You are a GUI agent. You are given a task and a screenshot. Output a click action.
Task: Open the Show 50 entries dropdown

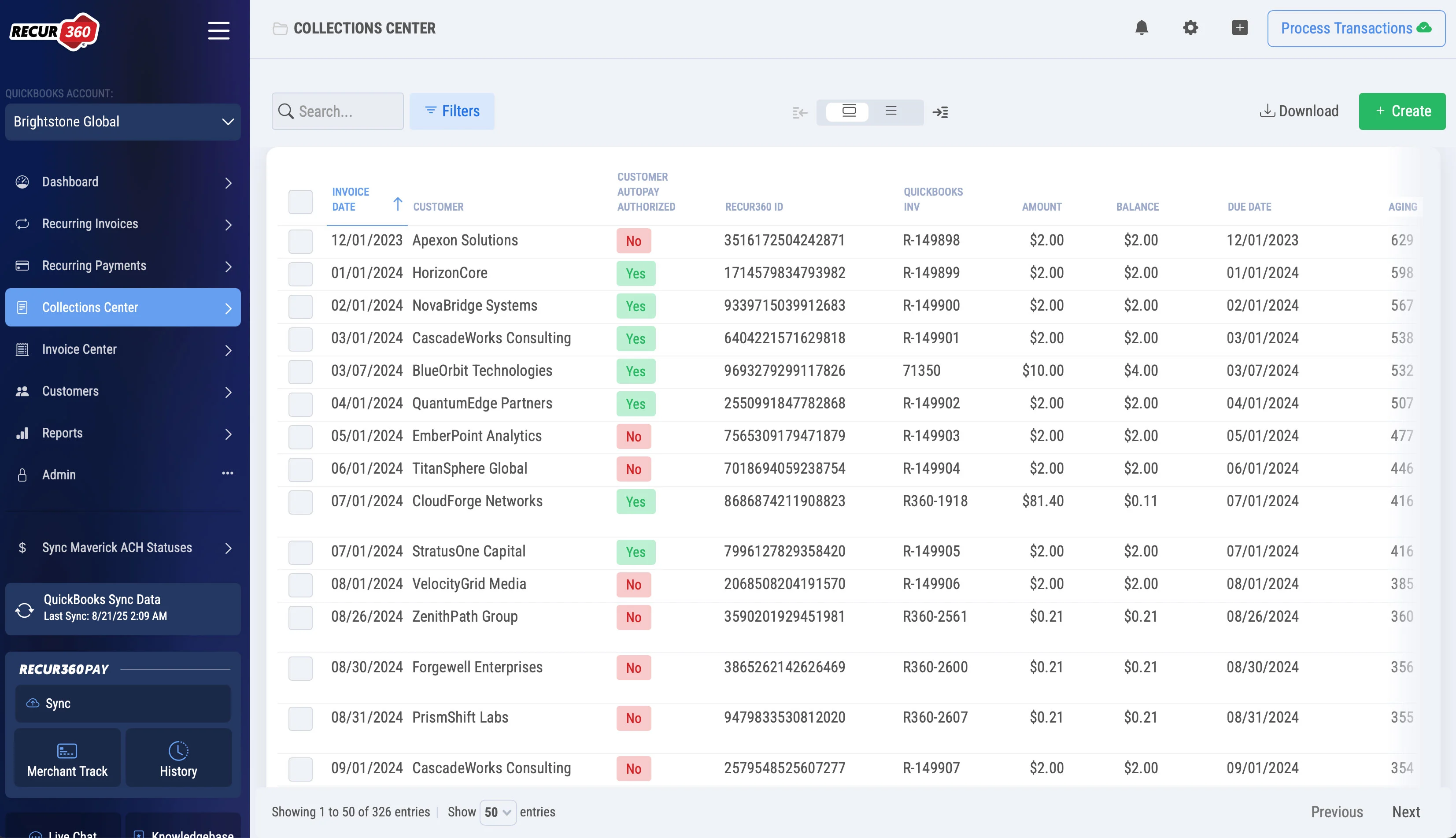[x=498, y=812]
